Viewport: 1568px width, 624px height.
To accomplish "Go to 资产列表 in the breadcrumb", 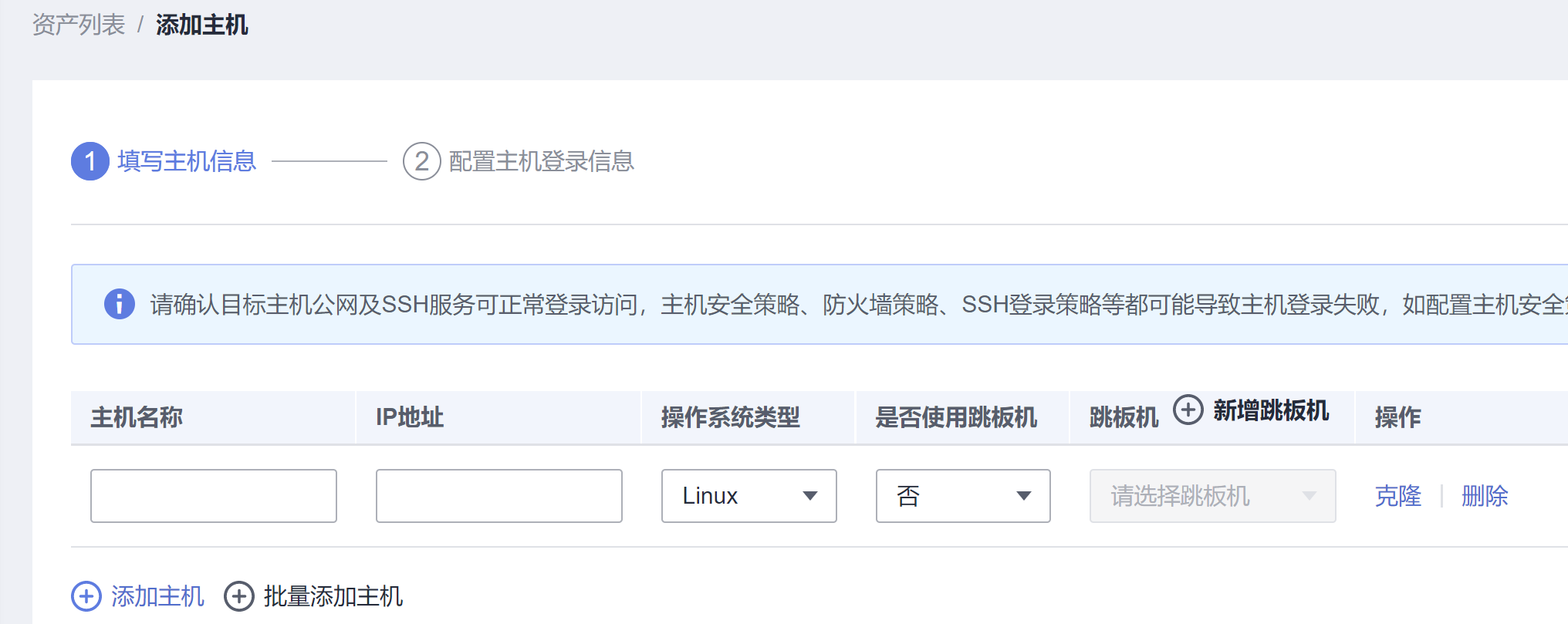I will 79,25.
